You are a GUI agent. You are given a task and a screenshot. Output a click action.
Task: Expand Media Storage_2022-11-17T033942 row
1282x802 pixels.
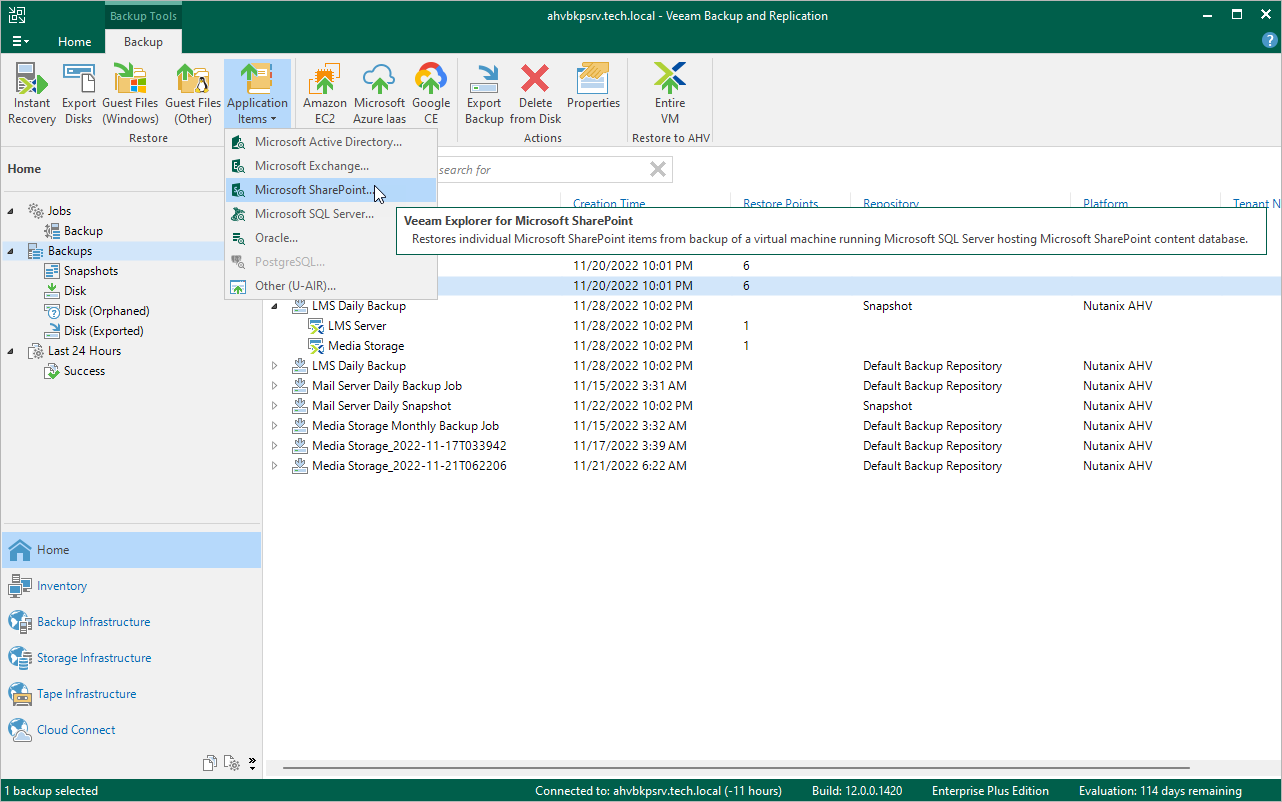pos(275,446)
